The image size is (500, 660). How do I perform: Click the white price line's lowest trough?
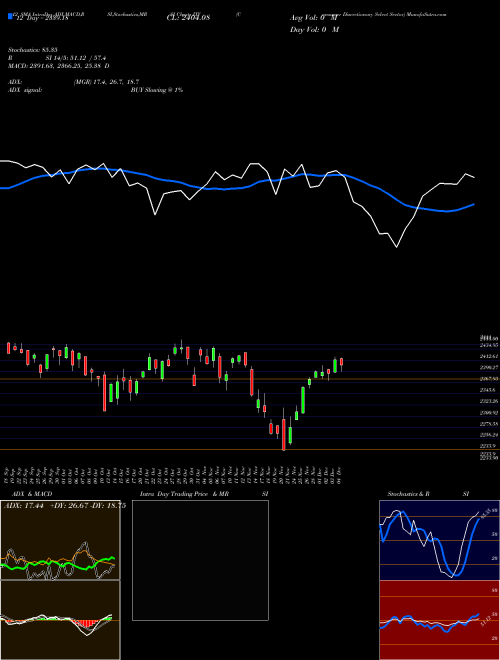tap(396, 247)
